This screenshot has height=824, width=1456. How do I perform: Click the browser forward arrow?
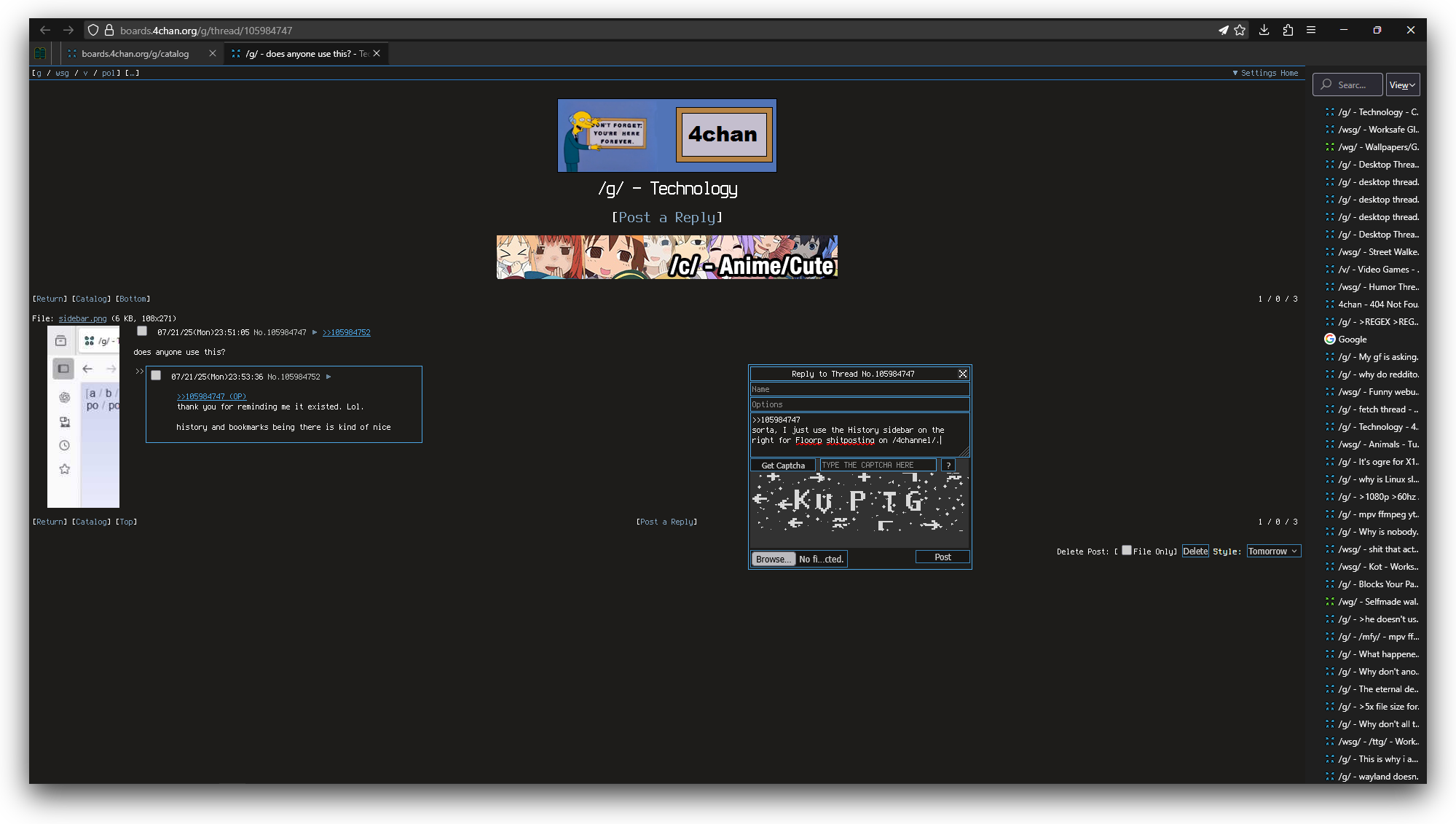point(68,30)
